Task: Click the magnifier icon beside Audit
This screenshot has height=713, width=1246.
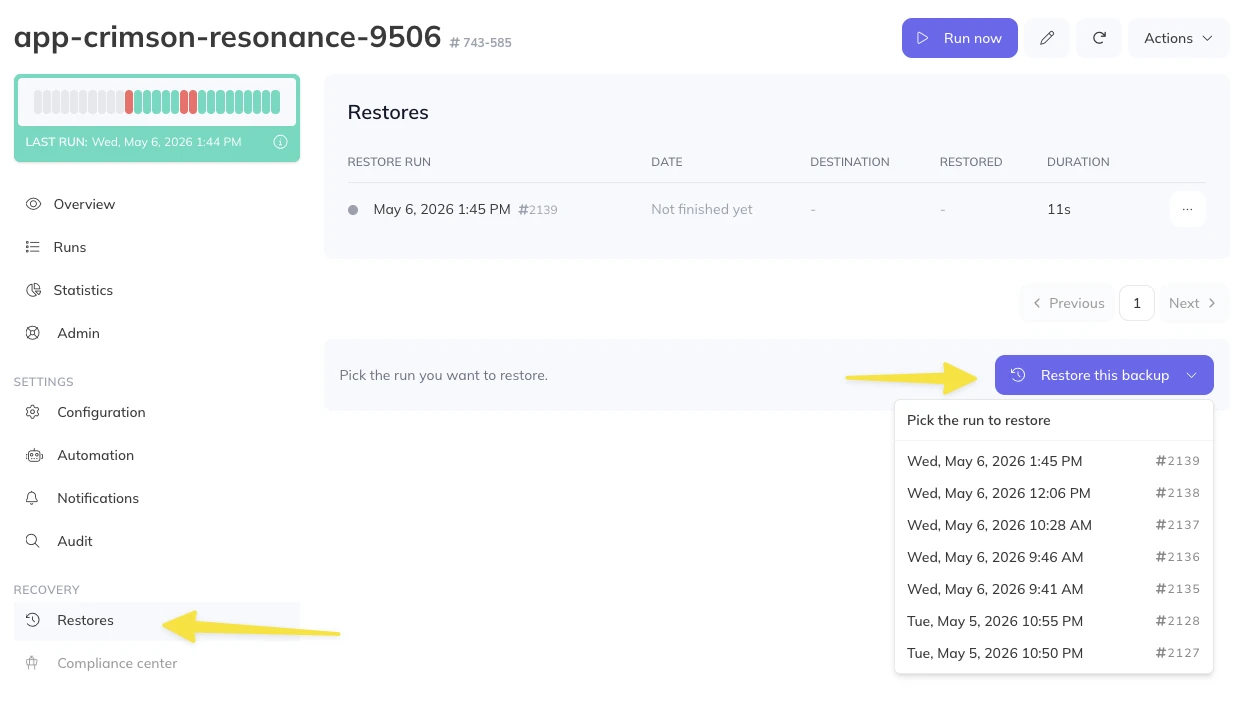Action: click(33, 541)
